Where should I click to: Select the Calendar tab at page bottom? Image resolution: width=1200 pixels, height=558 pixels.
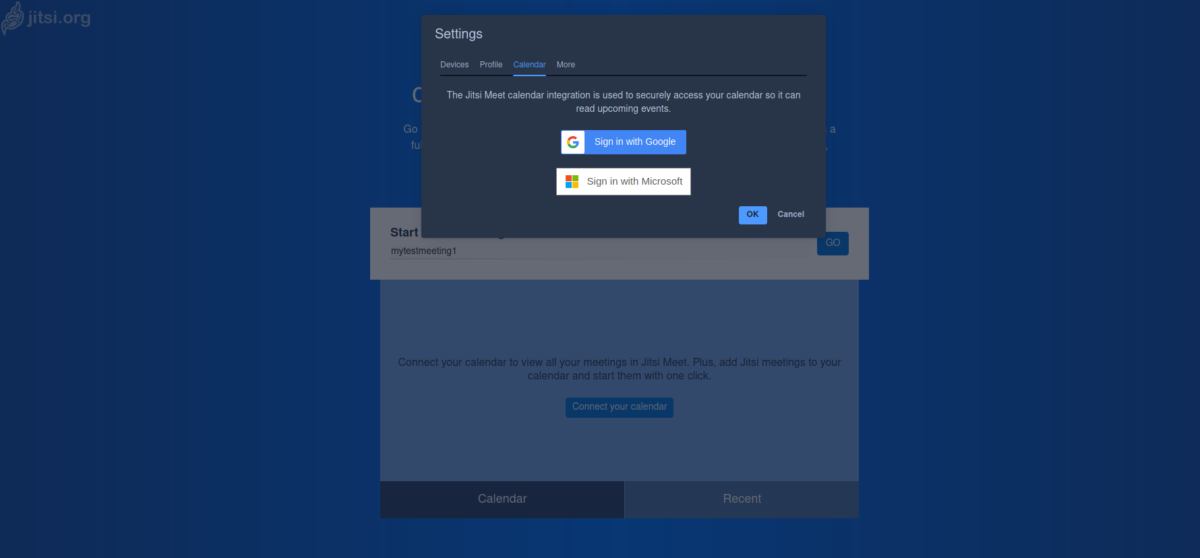pyautogui.click(x=502, y=499)
